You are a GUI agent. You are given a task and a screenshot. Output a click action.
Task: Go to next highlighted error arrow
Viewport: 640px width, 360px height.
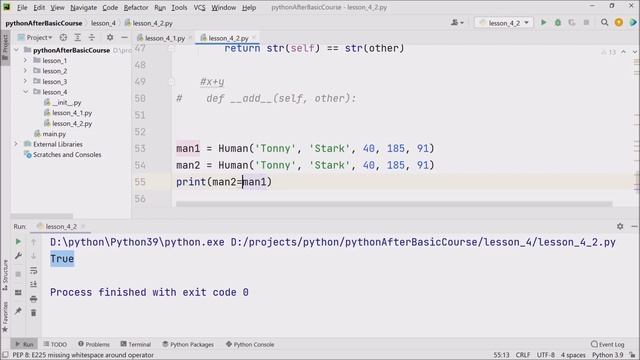(634, 52)
